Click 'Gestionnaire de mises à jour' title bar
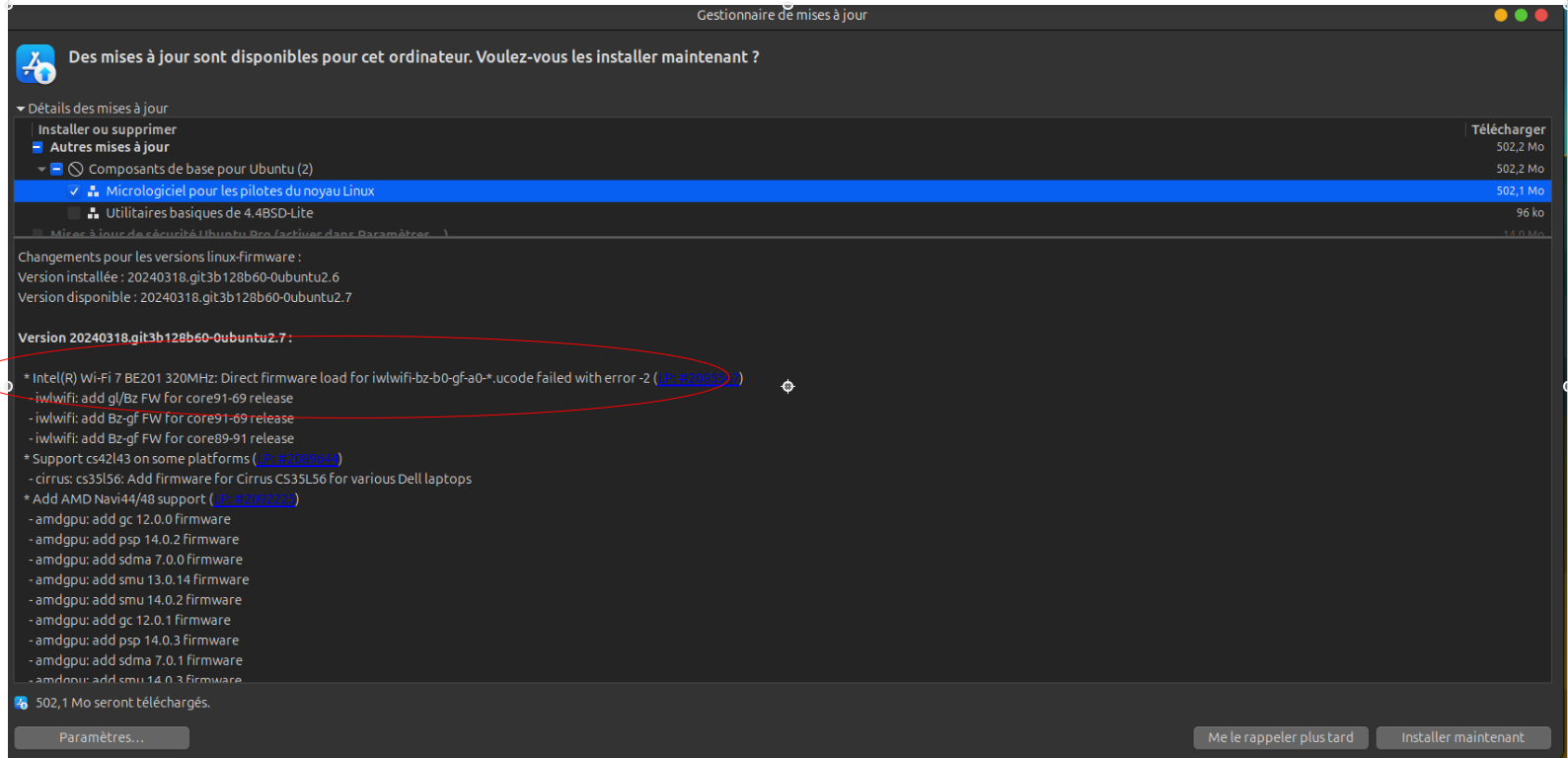 tap(783, 15)
